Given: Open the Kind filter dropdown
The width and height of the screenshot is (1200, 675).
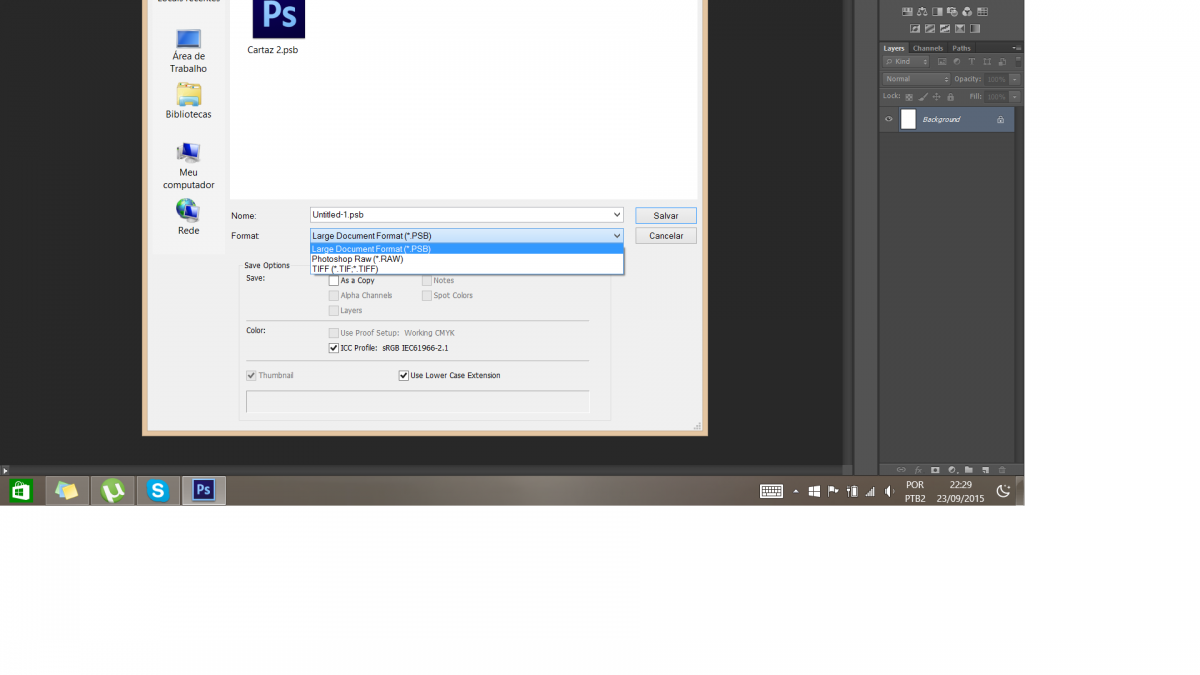Looking at the screenshot, I should tap(906, 62).
